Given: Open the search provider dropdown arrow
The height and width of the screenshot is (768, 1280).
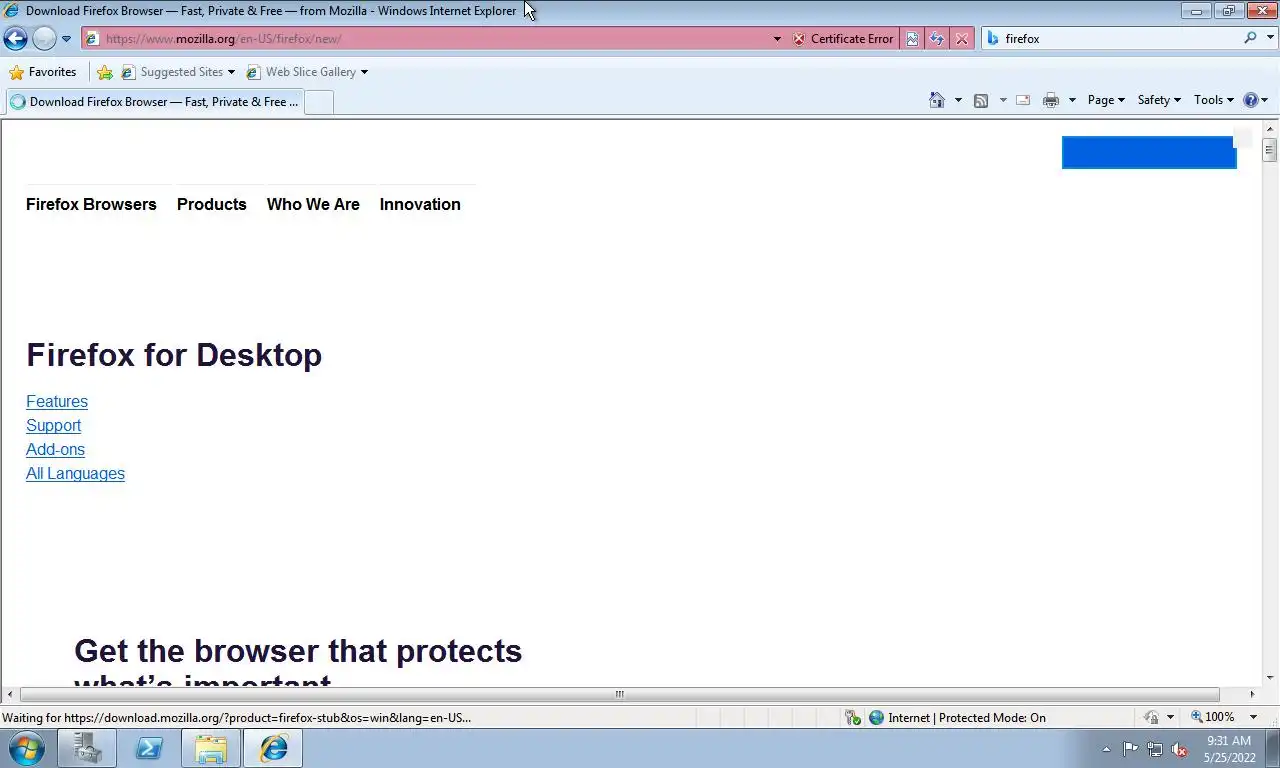Looking at the screenshot, I should pos(1268,39).
